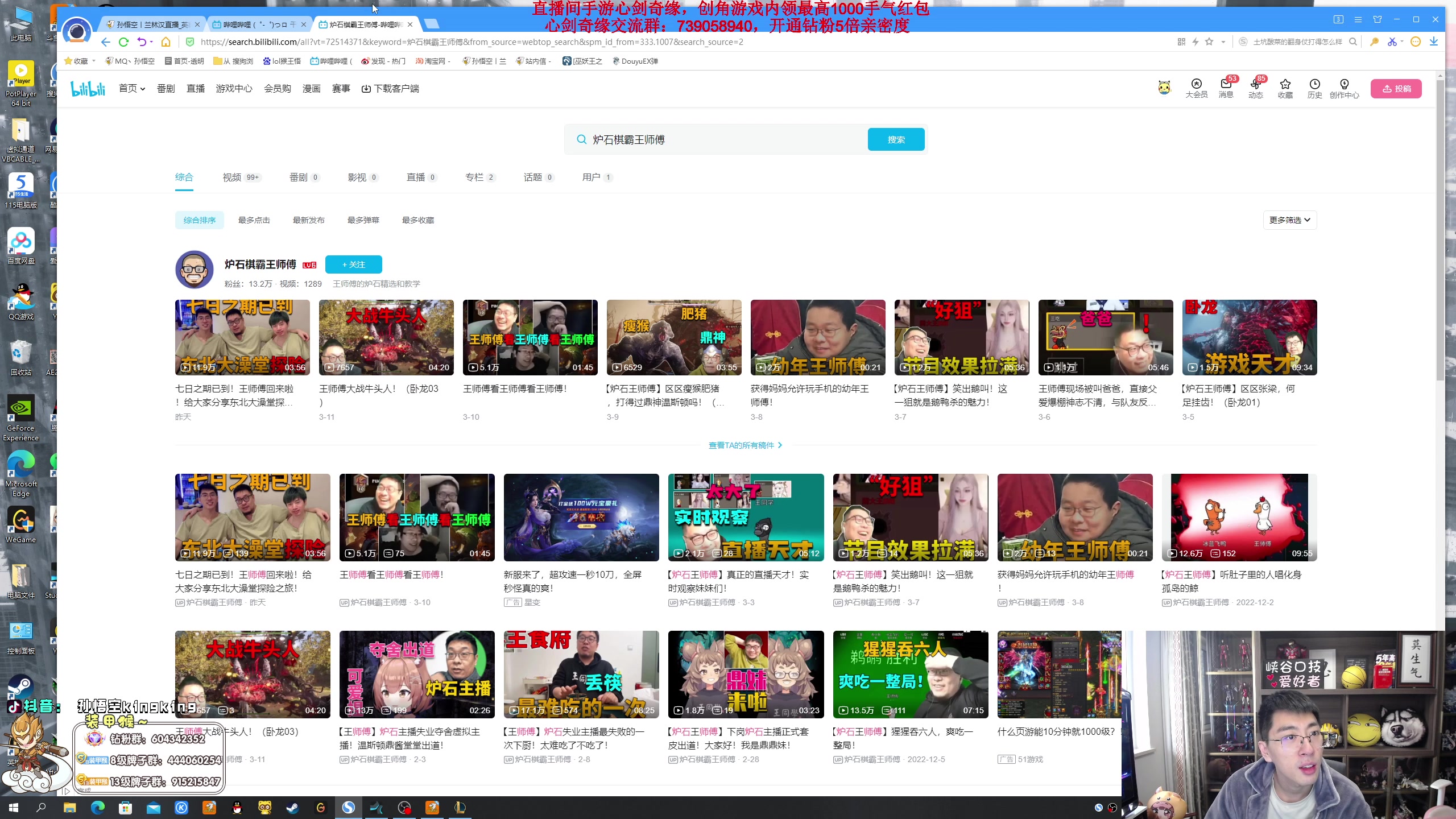Image resolution: width=1456 pixels, height=819 pixels.
Task: Open WeGame desktop icon
Action: point(21,524)
